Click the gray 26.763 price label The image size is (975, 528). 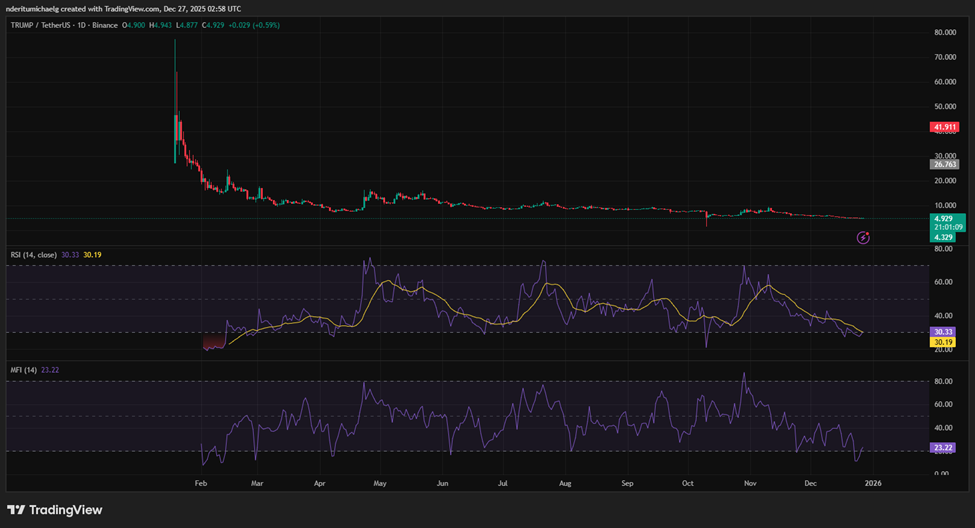pyautogui.click(x=945, y=164)
